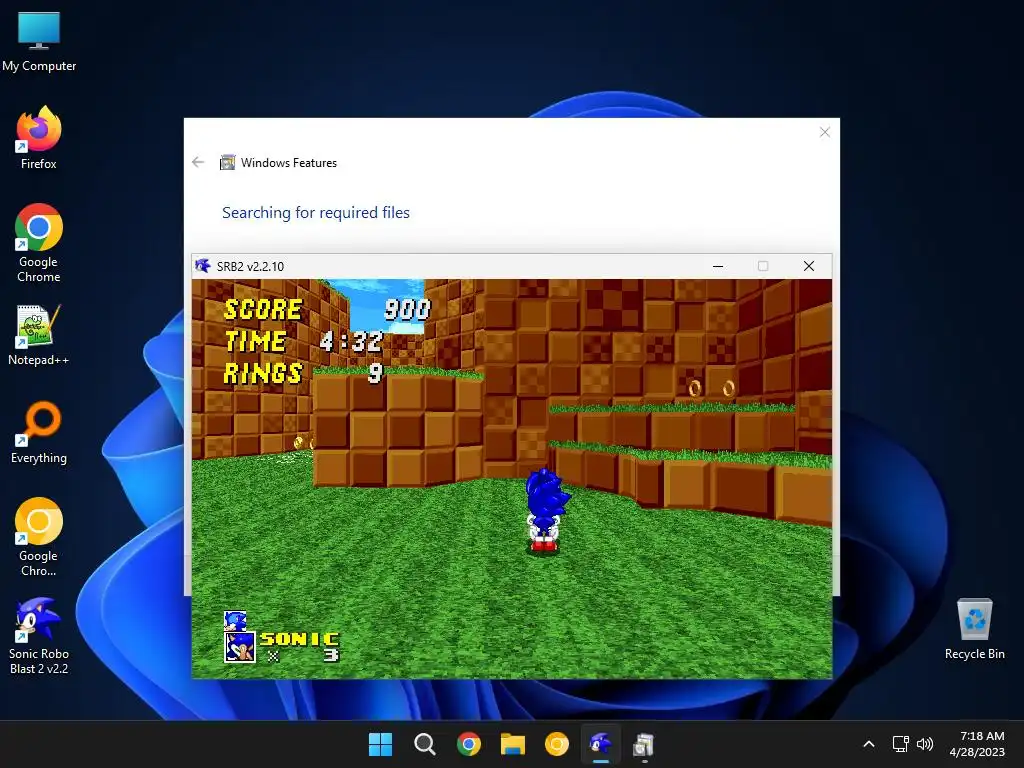This screenshot has height=768, width=1024.
Task: Click the TIME value 4:32
Action: 351,341
